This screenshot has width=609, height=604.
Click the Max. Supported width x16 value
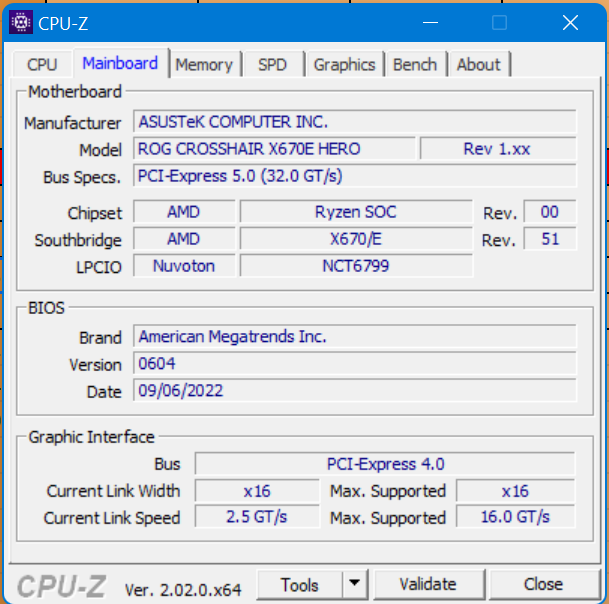(515, 491)
